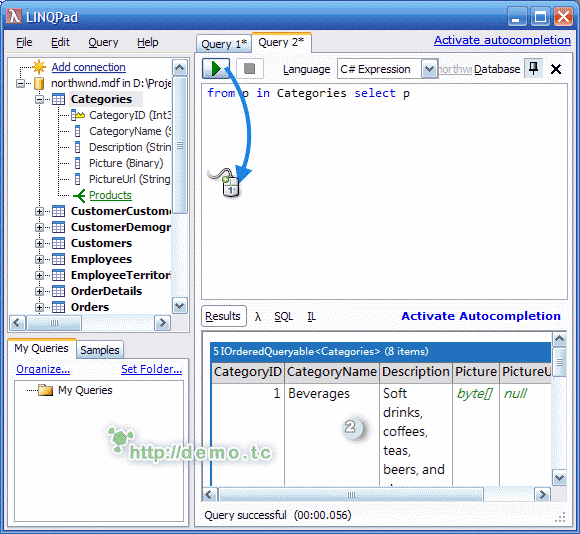Click the Set Folder... link

tap(151, 369)
